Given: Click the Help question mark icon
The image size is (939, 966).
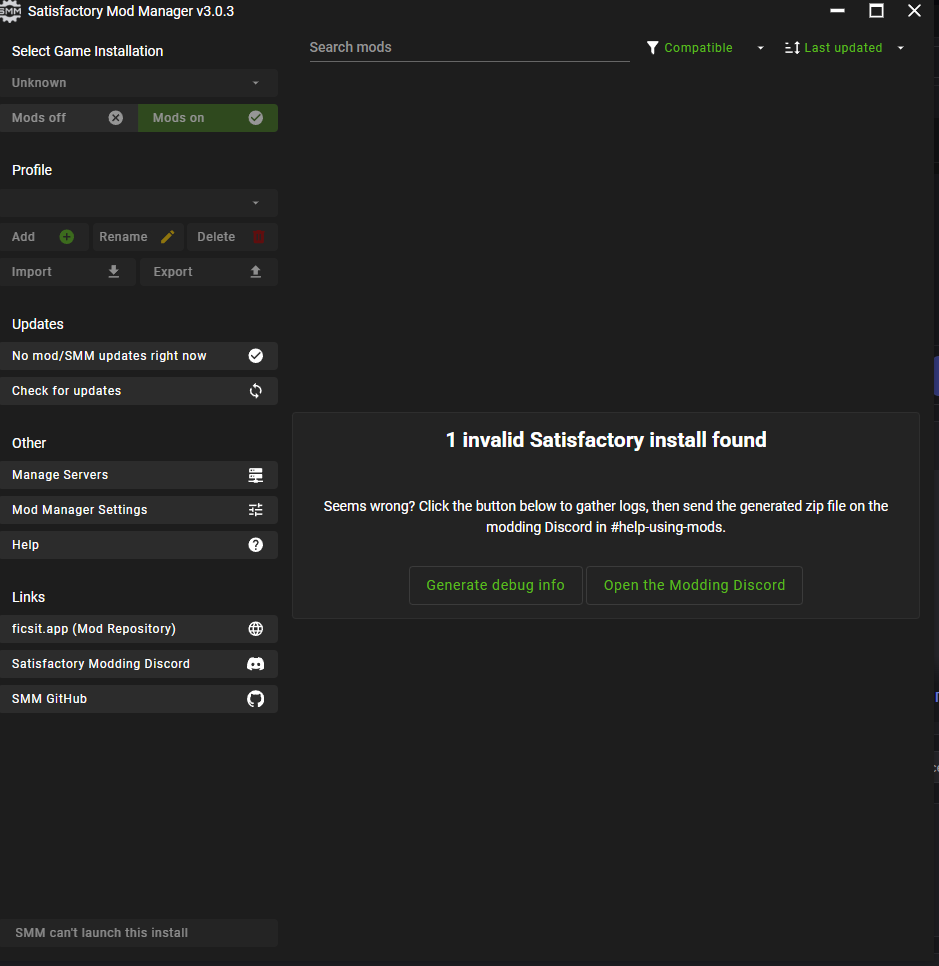Looking at the screenshot, I should pyautogui.click(x=256, y=545).
